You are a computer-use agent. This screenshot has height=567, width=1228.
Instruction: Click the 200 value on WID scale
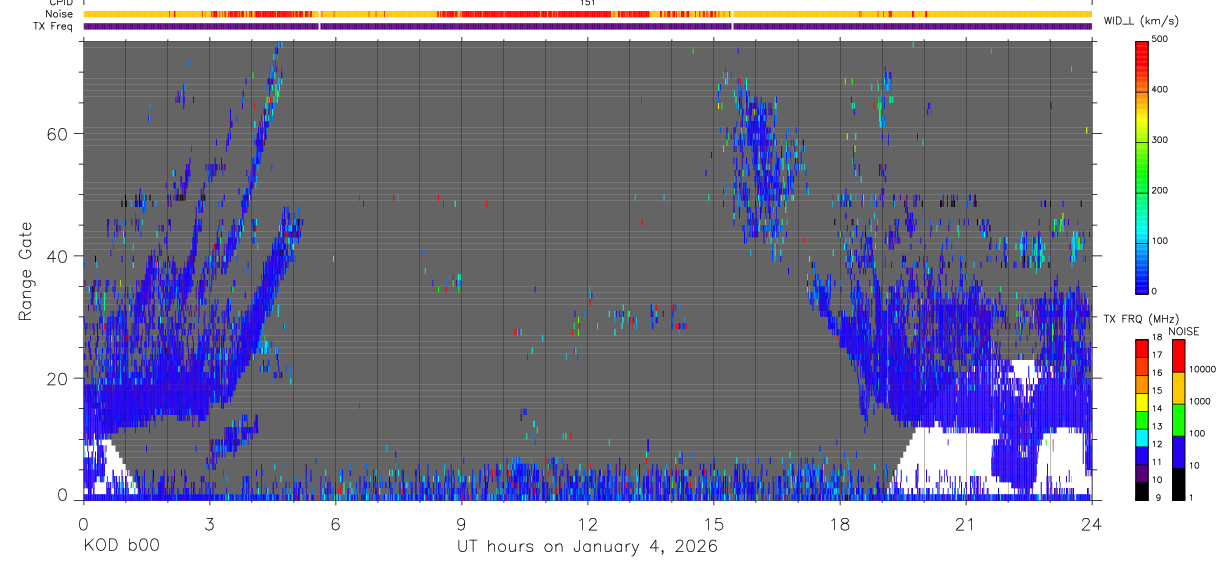coord(1160,190)
